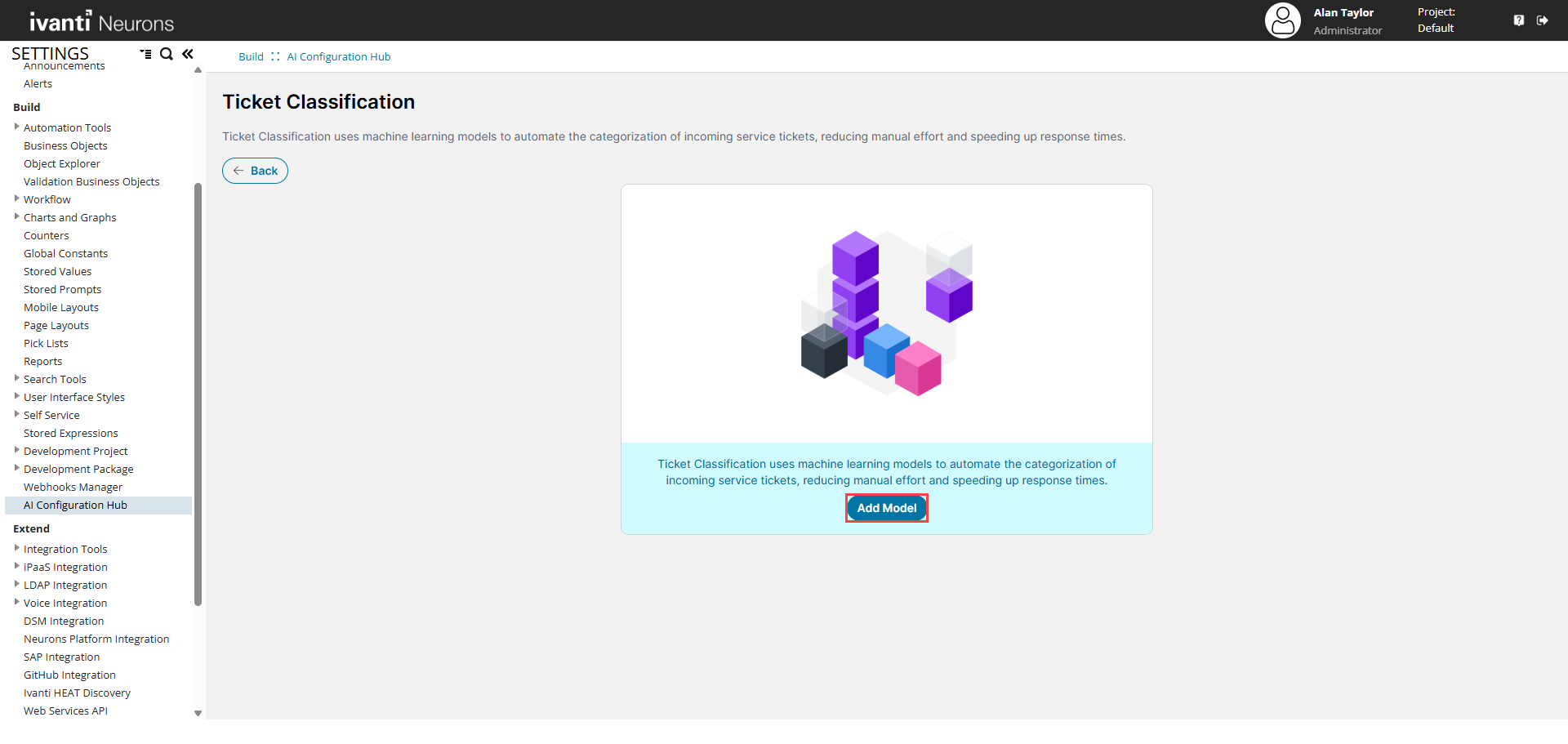The image size is (1568, 744).
Task: Expand the Search Tools node
Action: (x=16, y=378)
